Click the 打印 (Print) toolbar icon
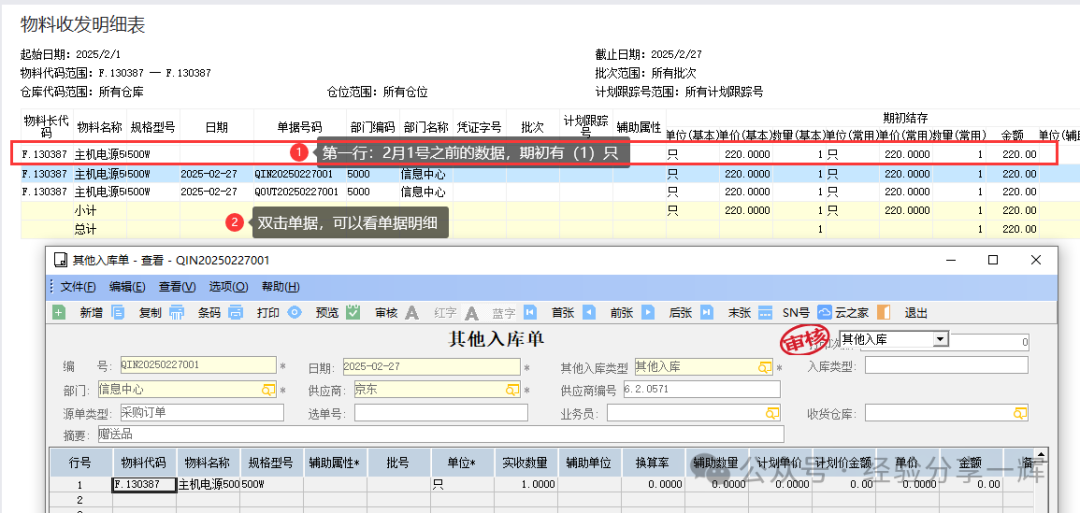1080x513 pixels. (x=236, y=312)
